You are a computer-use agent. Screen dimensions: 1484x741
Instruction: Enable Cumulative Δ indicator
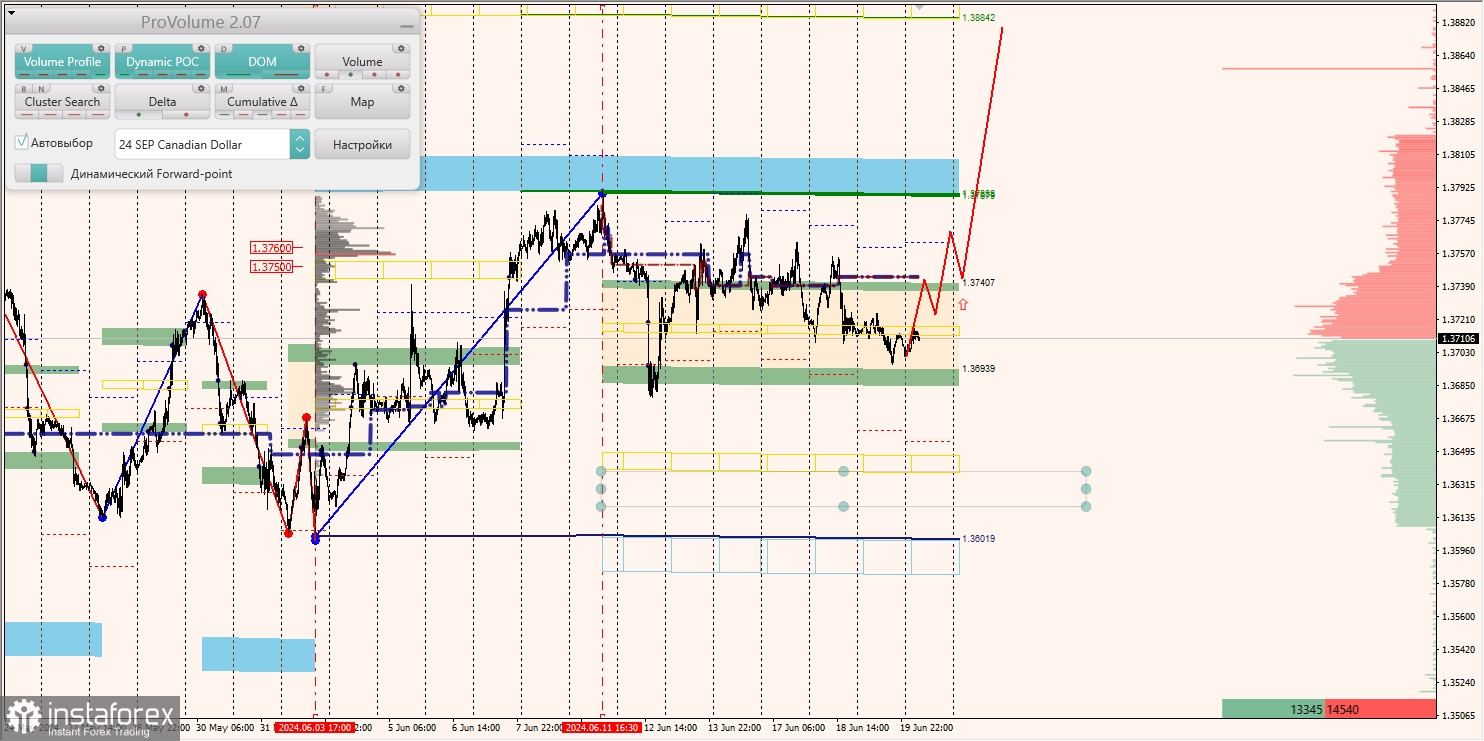point(262,102)
